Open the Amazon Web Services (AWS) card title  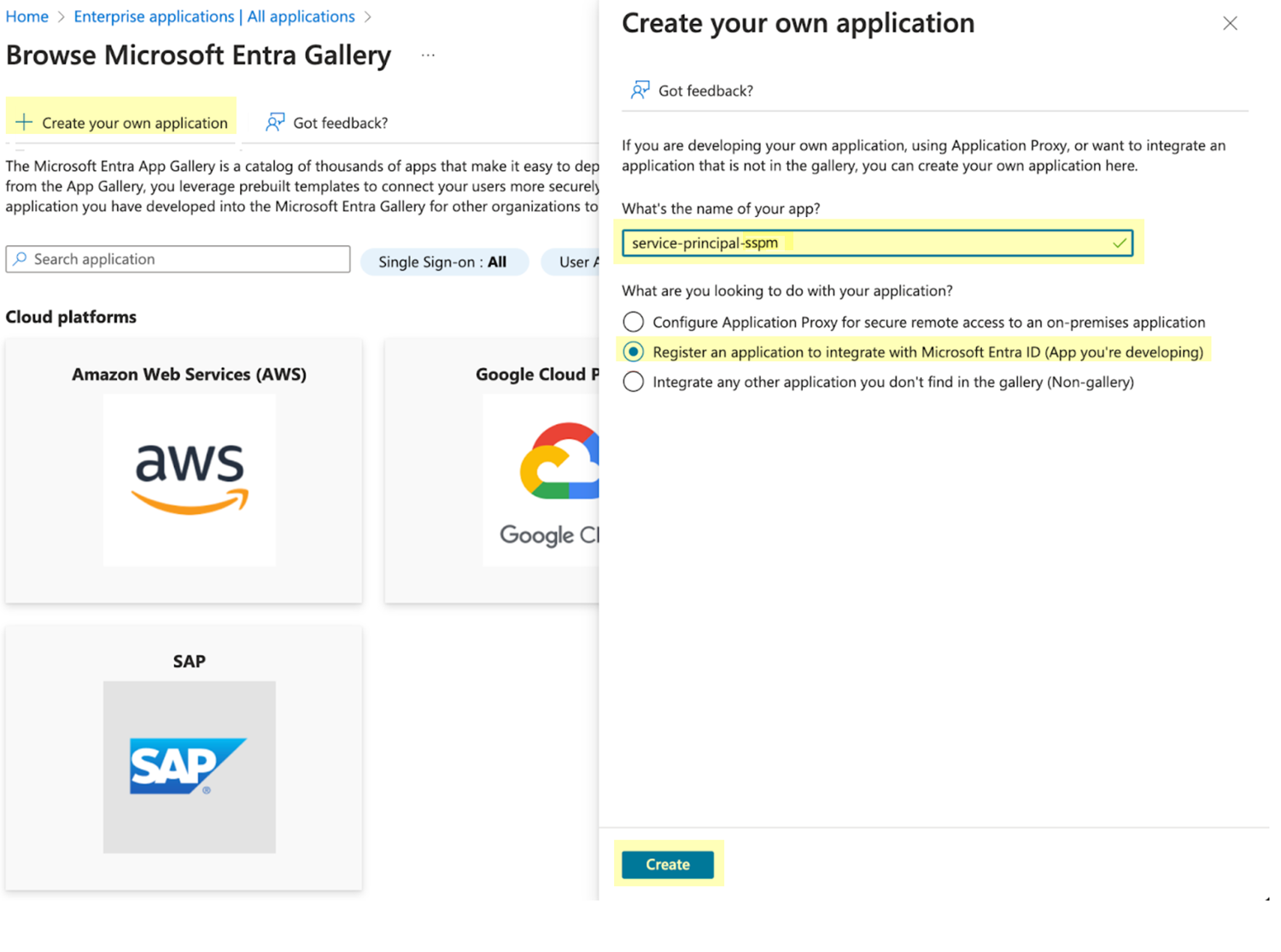(x=190, y=374)
